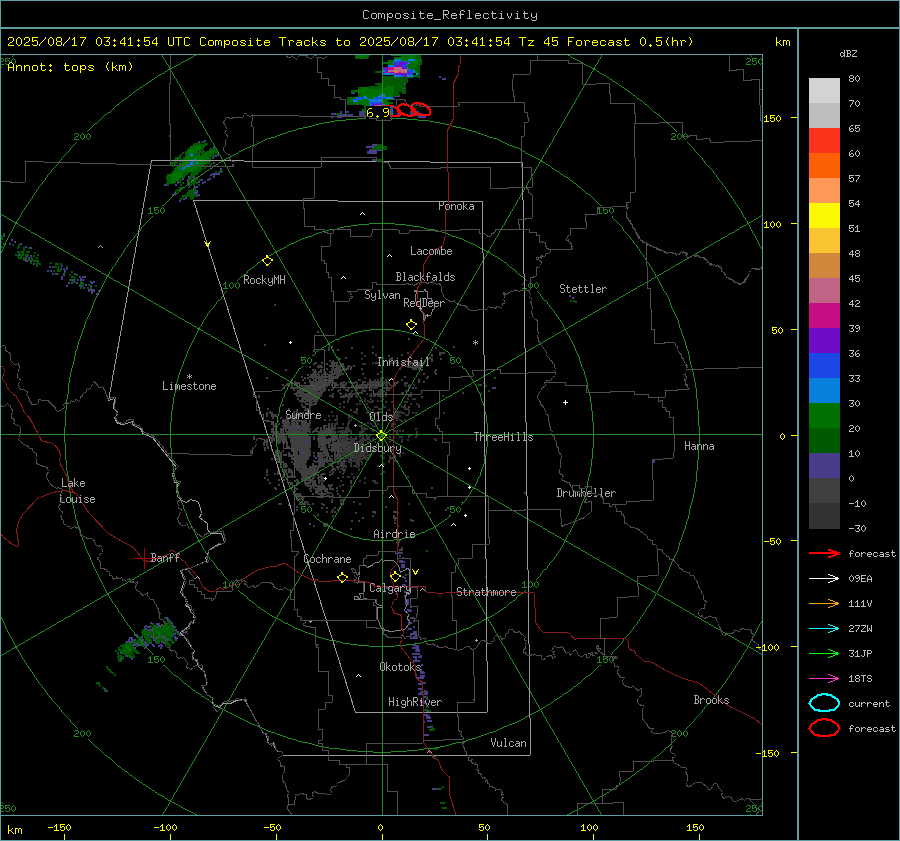
Task: Click the yellow diamond marker above Calgary
Action: [x=395, y=576]
